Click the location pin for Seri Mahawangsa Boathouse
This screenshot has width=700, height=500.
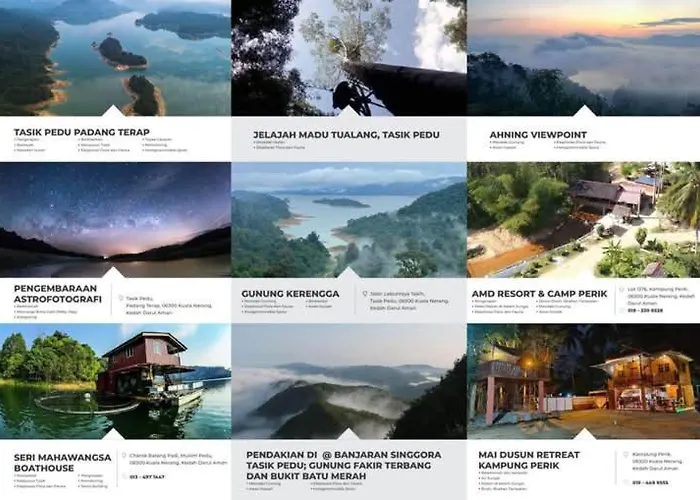124,456
